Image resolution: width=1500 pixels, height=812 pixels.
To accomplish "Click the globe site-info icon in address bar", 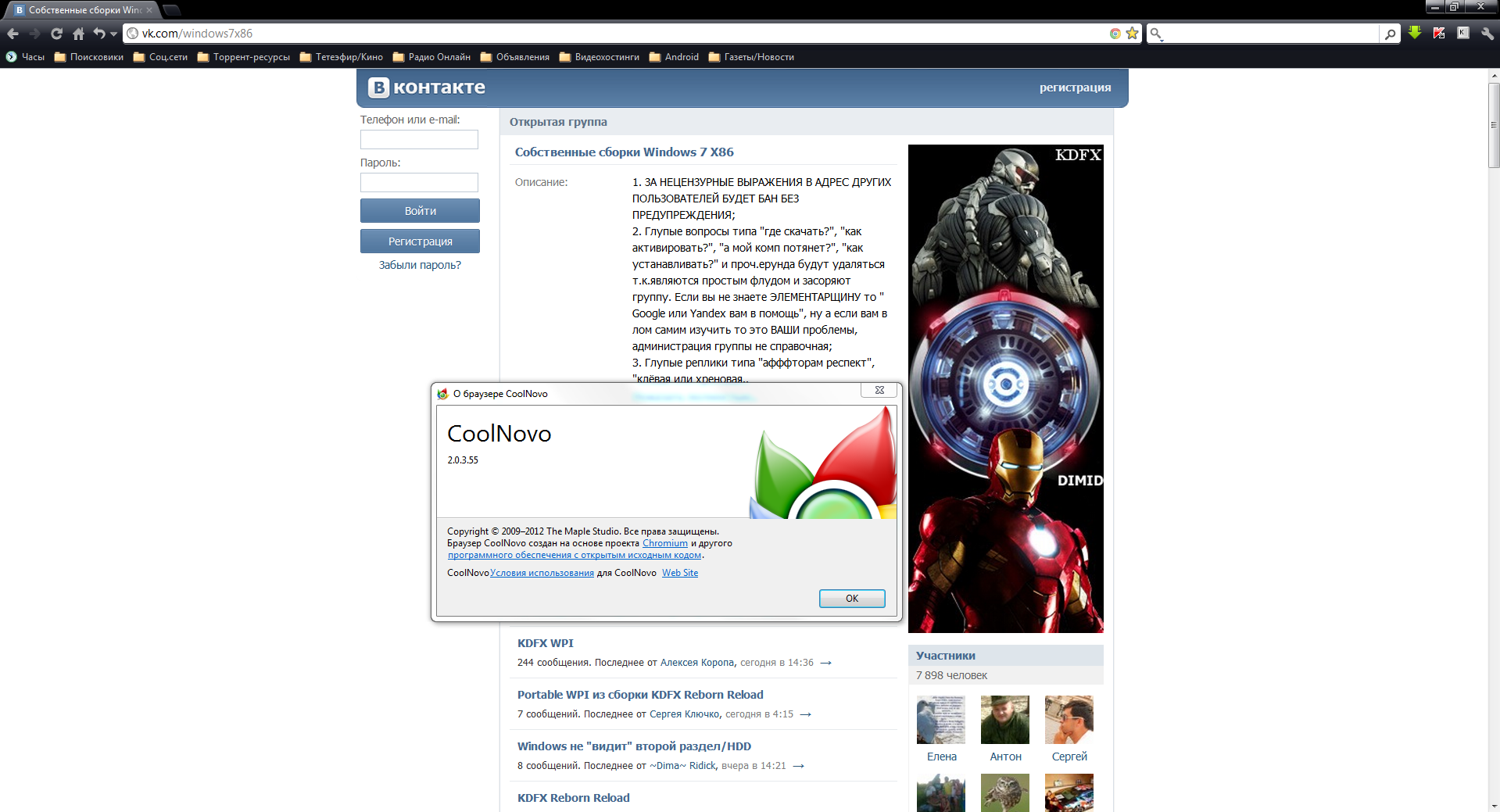I will click(x=133, y=34).
